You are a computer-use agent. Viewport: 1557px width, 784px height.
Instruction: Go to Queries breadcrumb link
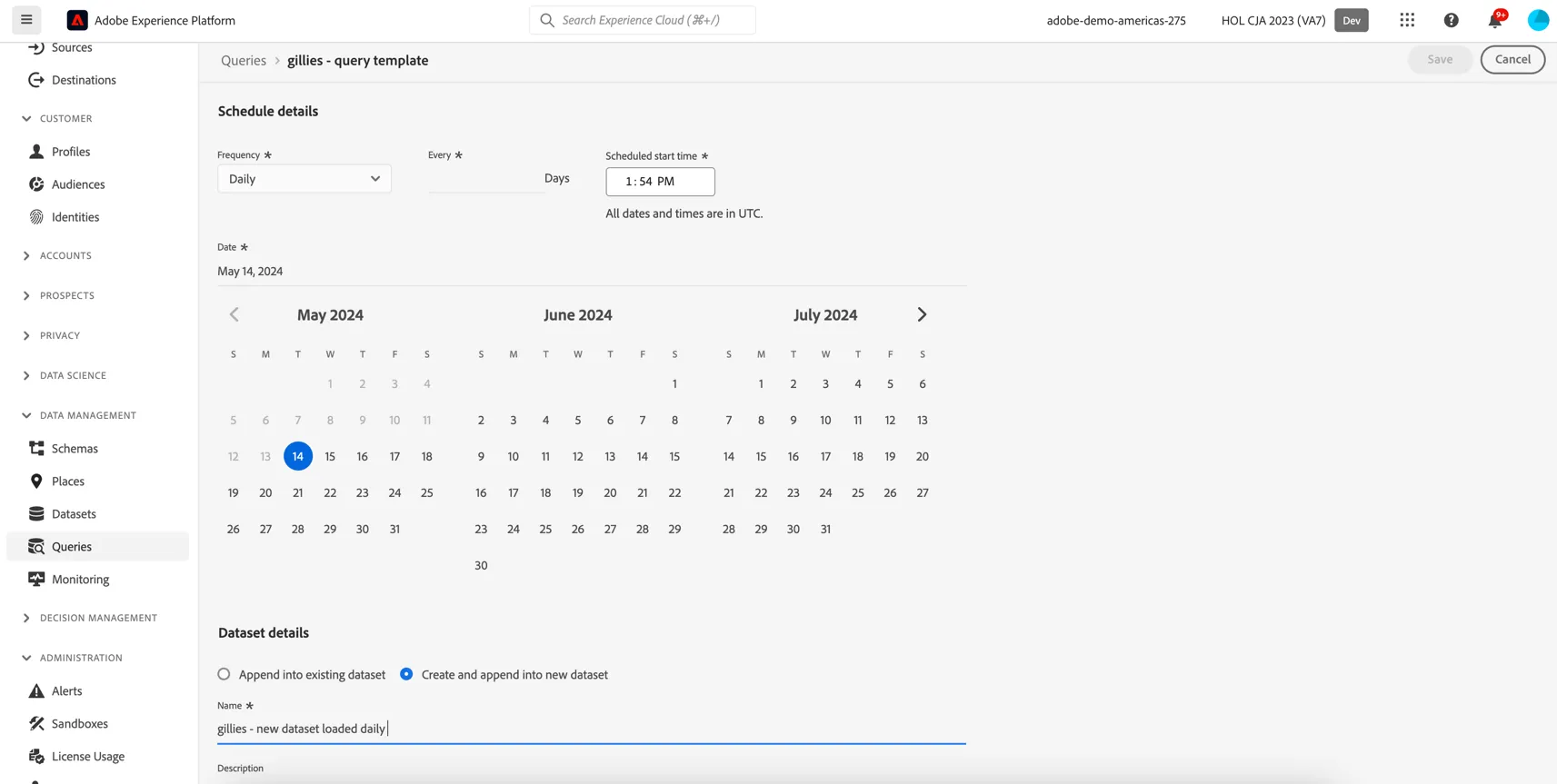click(244, 61)
